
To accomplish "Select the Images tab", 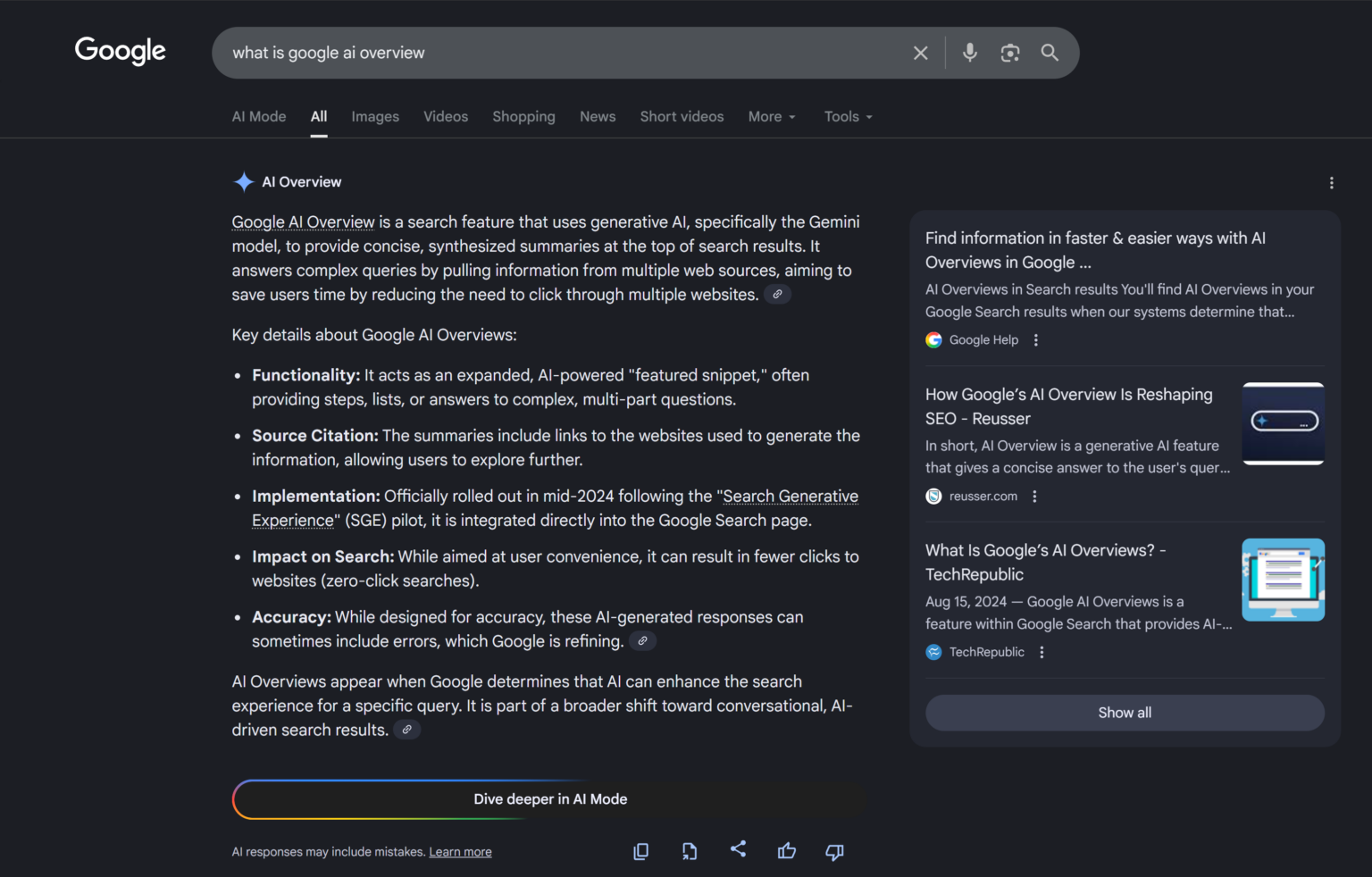I will point(375,117).
